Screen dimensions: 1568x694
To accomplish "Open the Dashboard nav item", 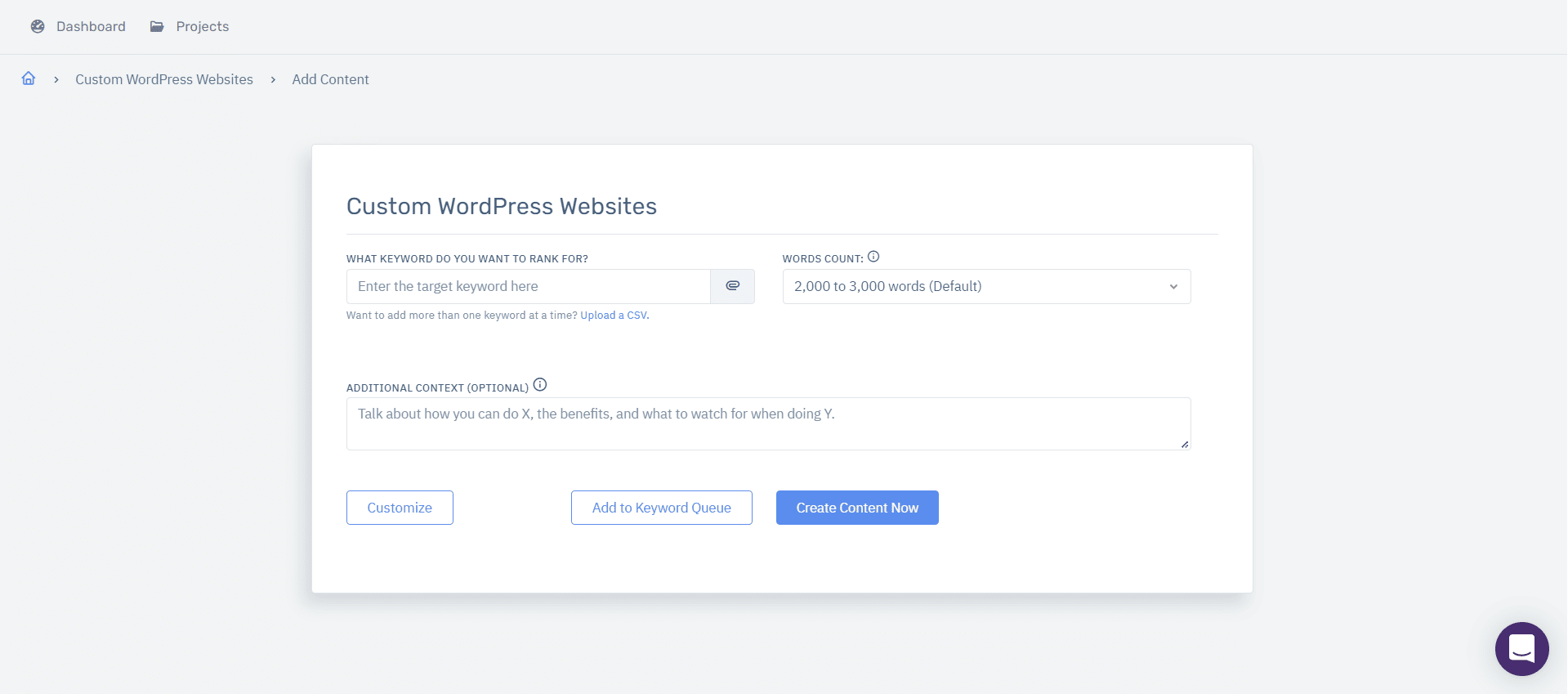I will coord(78,26).
